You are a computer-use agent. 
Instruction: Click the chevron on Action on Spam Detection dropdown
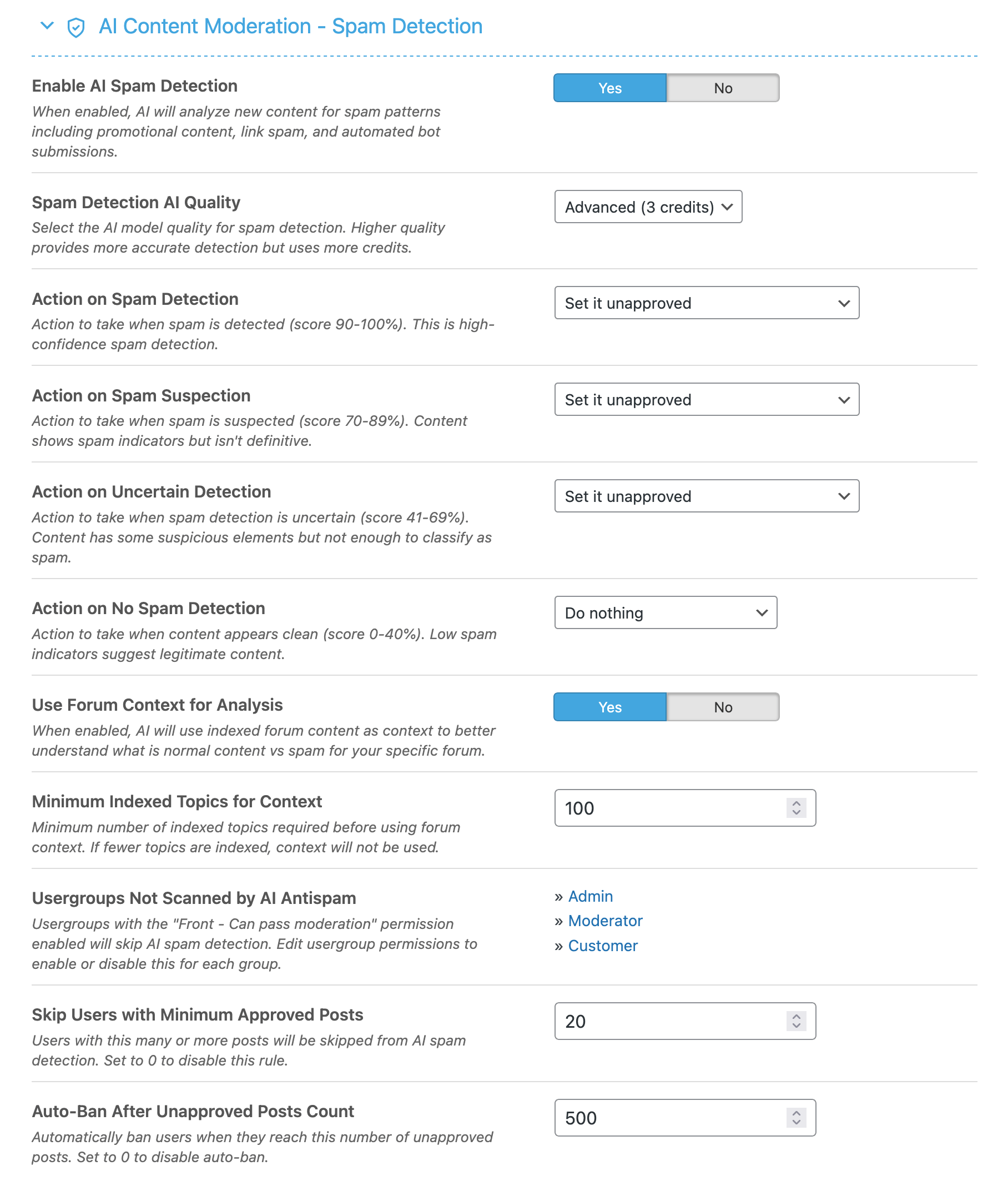845,303
